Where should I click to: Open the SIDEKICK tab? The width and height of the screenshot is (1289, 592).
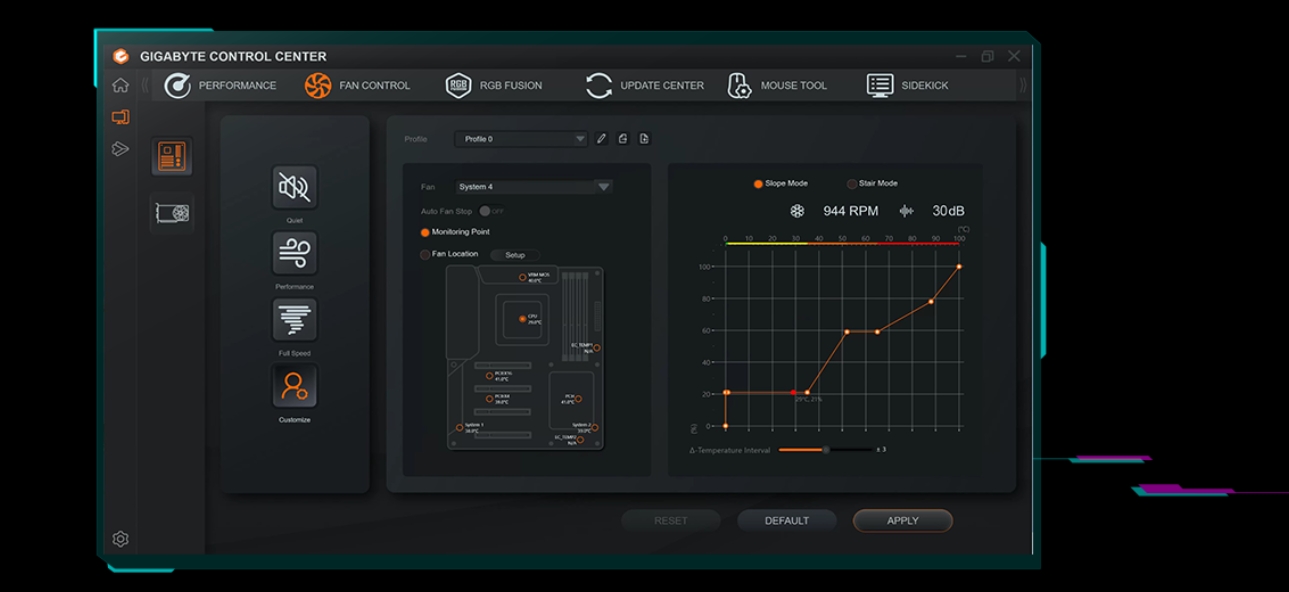tap(925, 86)
